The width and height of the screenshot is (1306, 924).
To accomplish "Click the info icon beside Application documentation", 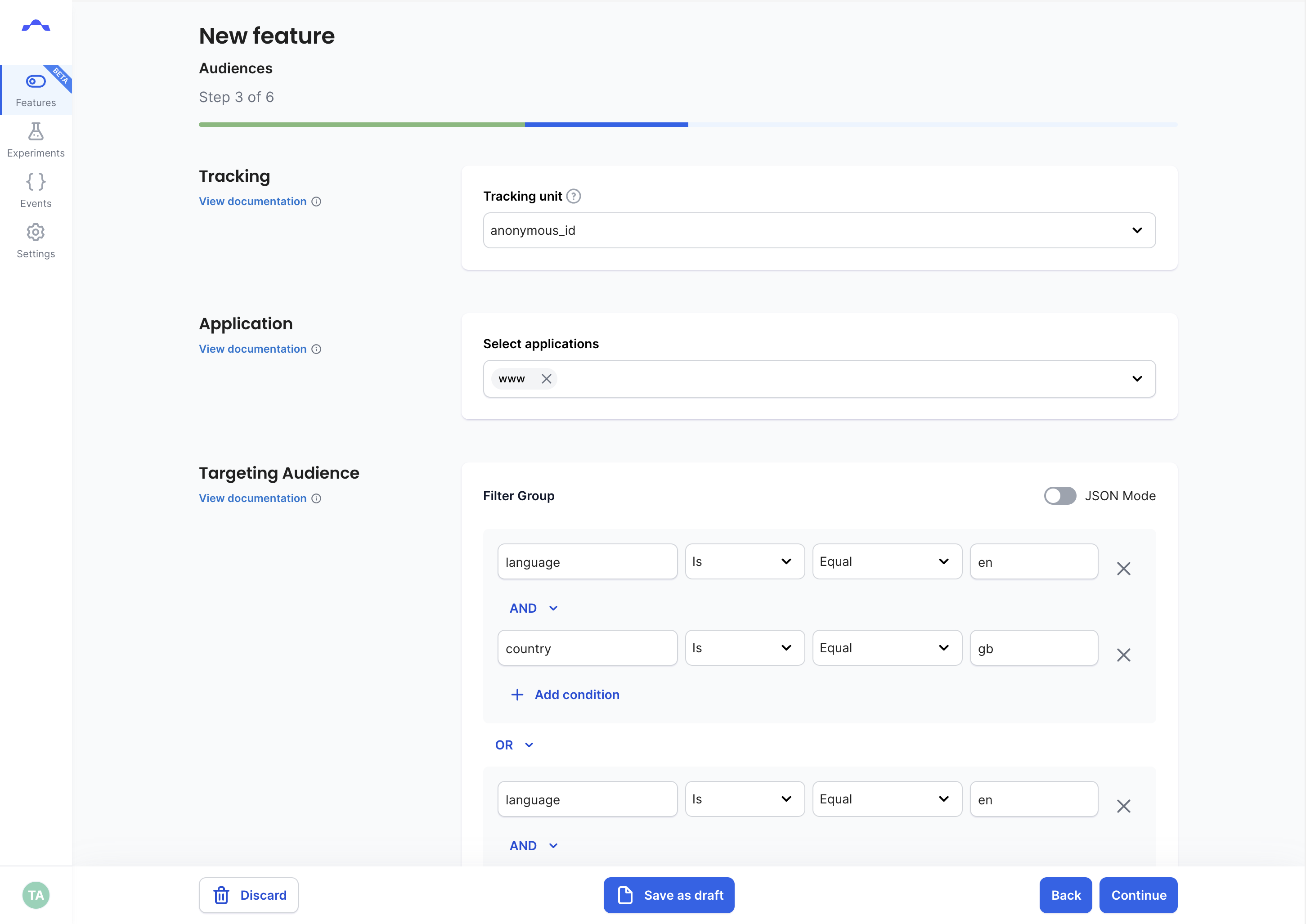I will click(316, 349).
